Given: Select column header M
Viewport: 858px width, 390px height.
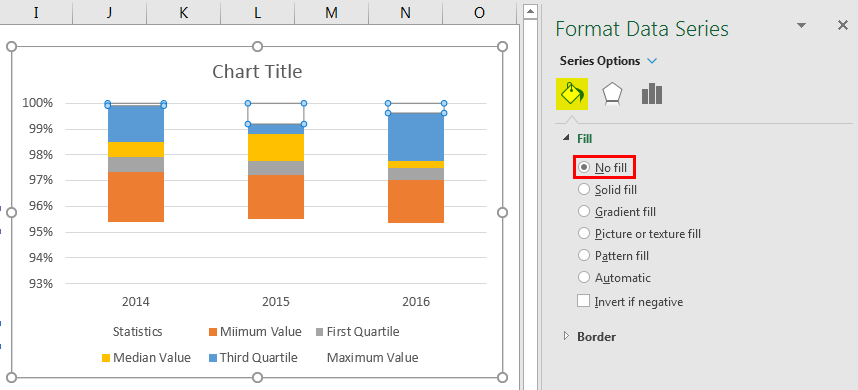Looking at the screenshot, I should point(332,13).
